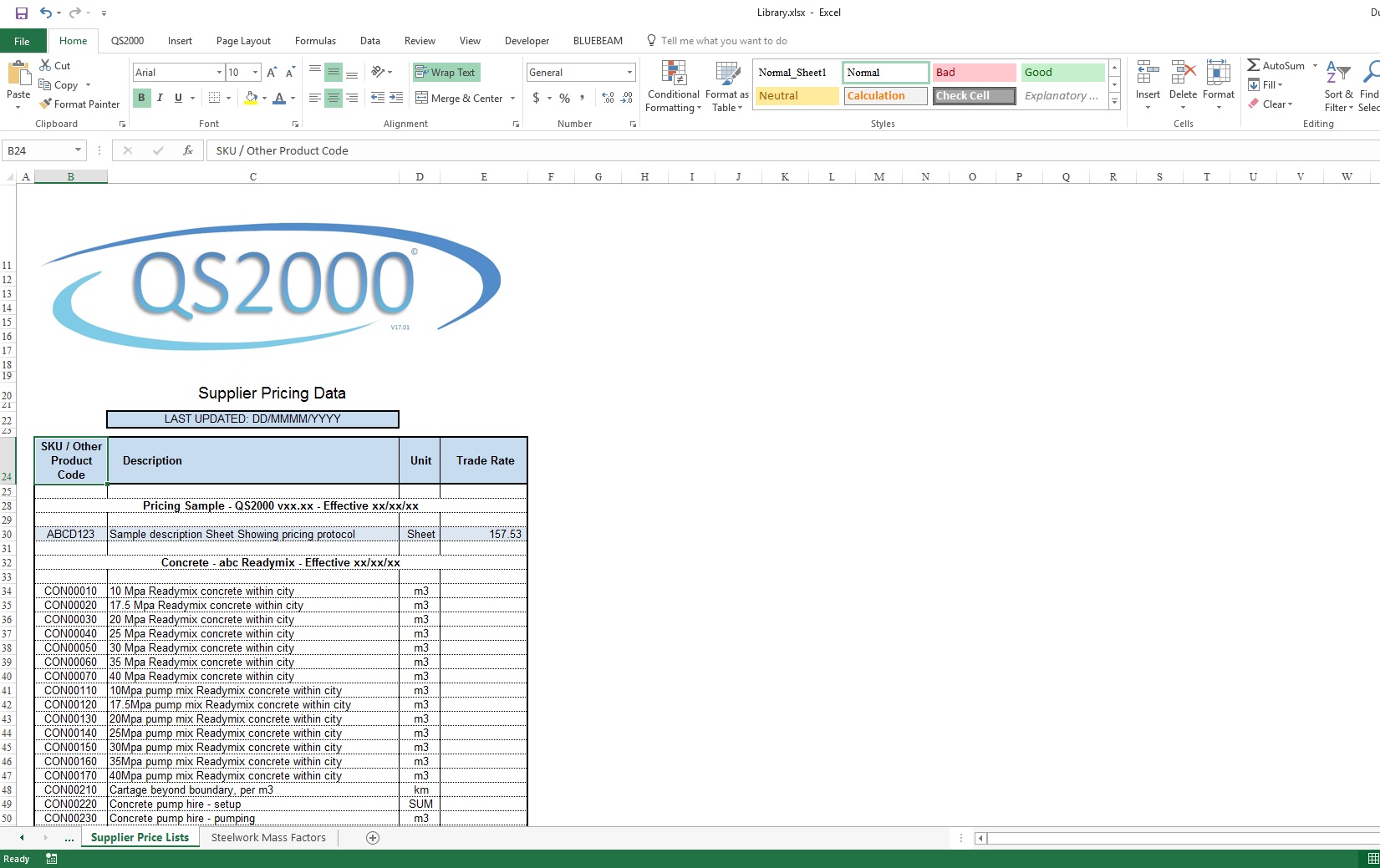Screen dimensions: 1380x868
Task: Expand the cell styles gallery
Action: tap(1114, 101)
